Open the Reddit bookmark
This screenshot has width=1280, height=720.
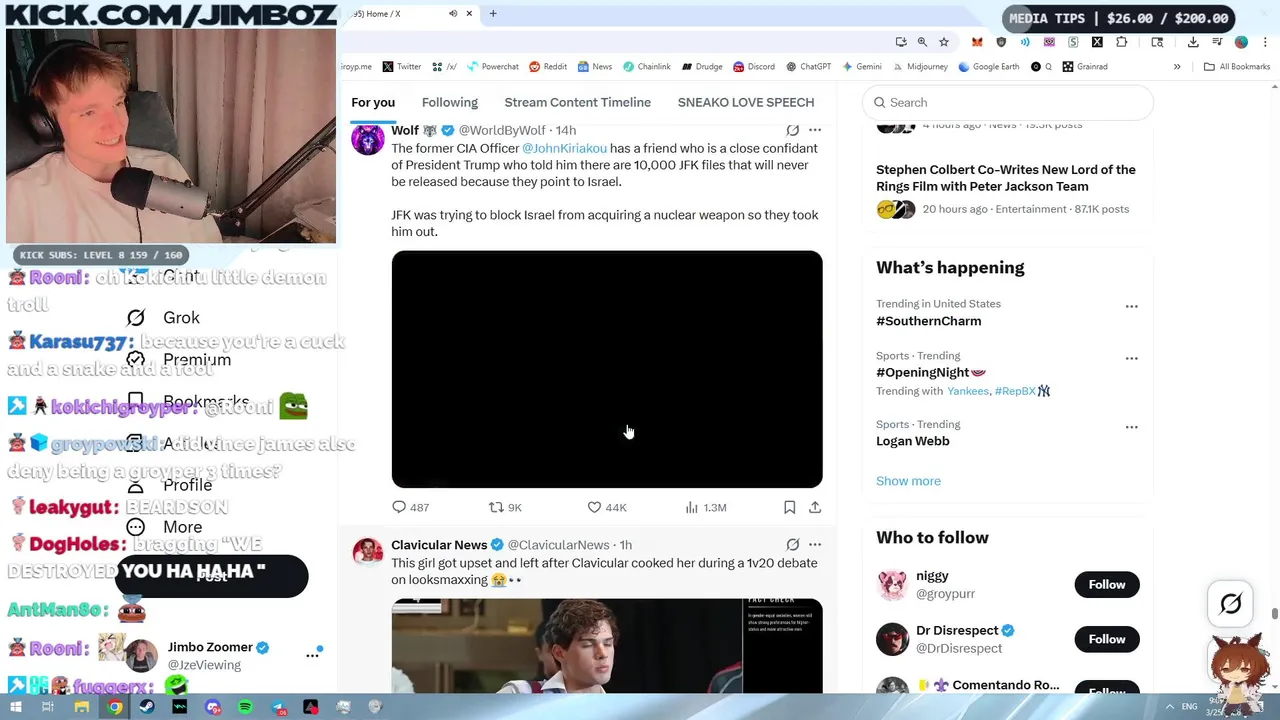click(548, 67)
